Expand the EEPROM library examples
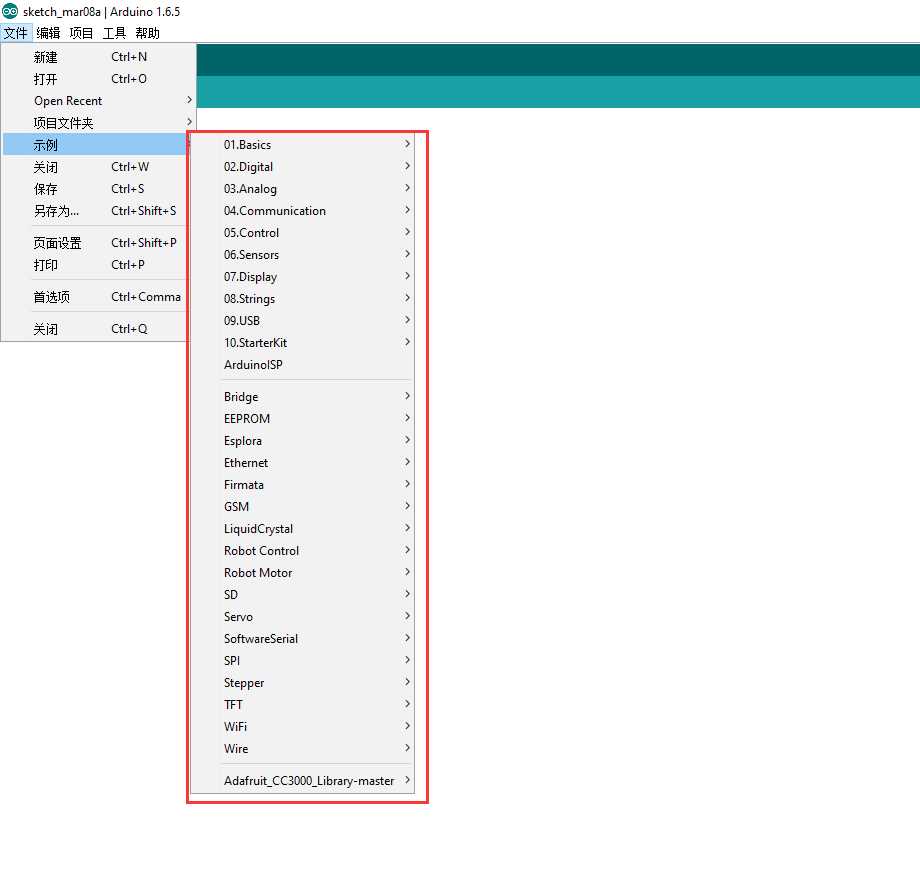The width and height of the screenshot is (920, 882). tap(303, 419)
